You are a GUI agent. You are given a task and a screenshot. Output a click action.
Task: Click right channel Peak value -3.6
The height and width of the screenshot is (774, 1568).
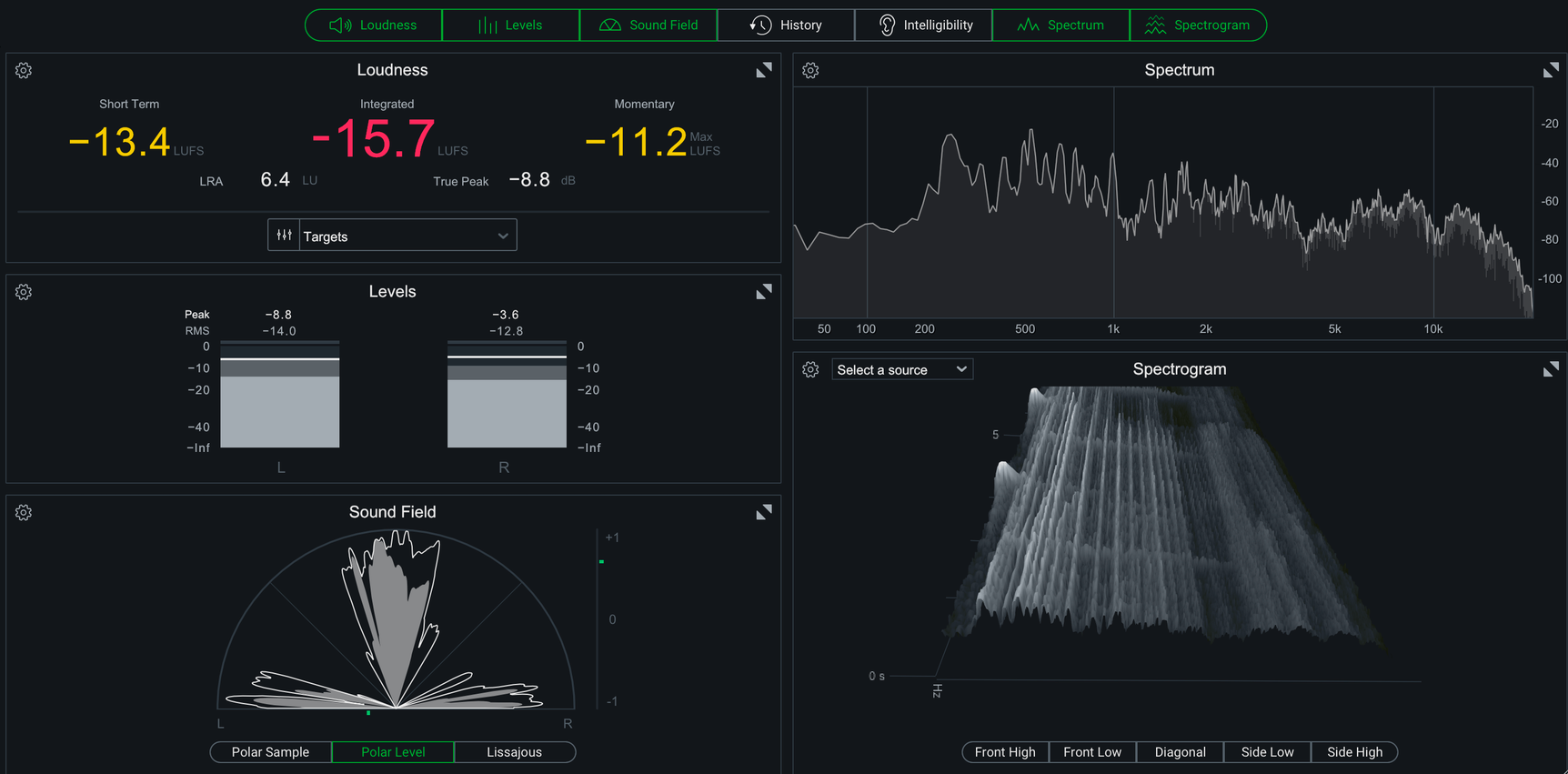(506, 315)
